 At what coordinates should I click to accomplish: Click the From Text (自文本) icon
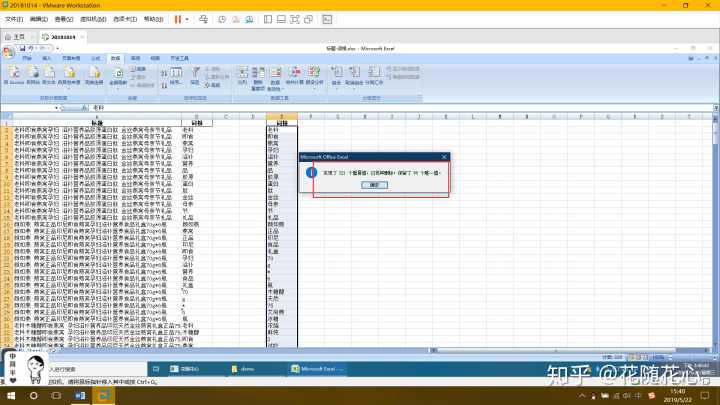pos(49,75)
